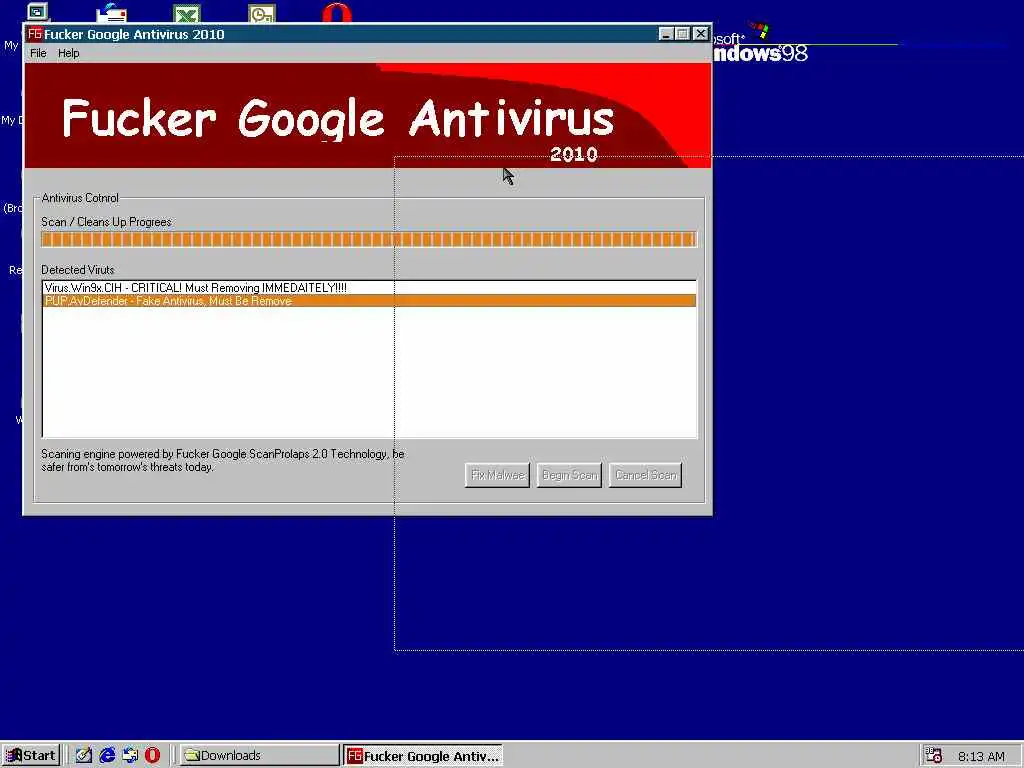Click the My Computer desktop icon
The image size is (1024, 768).
pos(38,12)
